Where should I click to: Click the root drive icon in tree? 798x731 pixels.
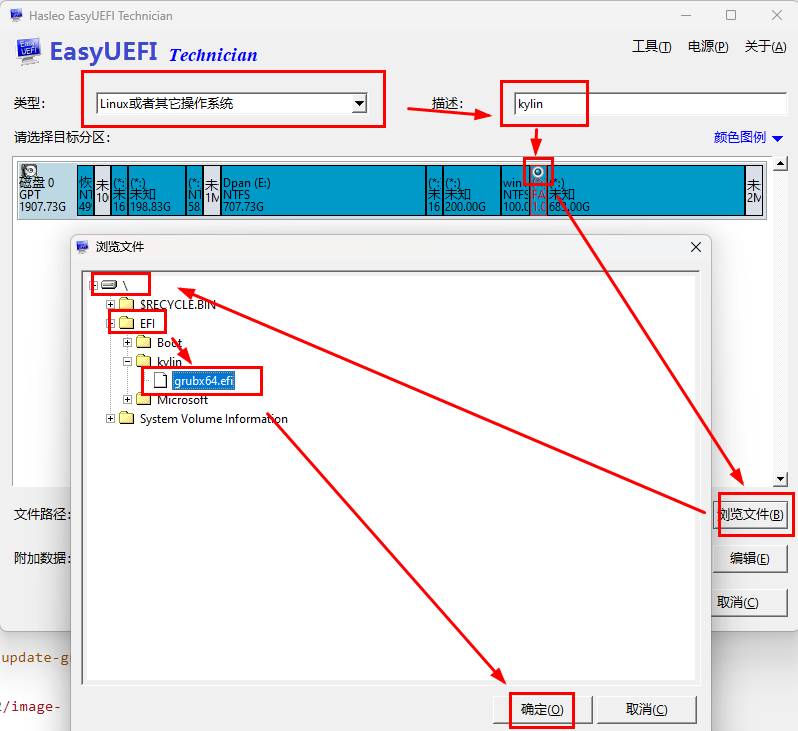(109, 285)
